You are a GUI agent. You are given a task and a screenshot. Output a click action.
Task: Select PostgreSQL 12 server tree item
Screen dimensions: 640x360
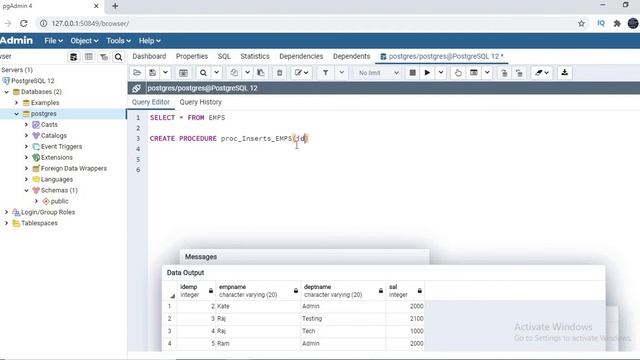pyautogui.click(x=32, y=81)
